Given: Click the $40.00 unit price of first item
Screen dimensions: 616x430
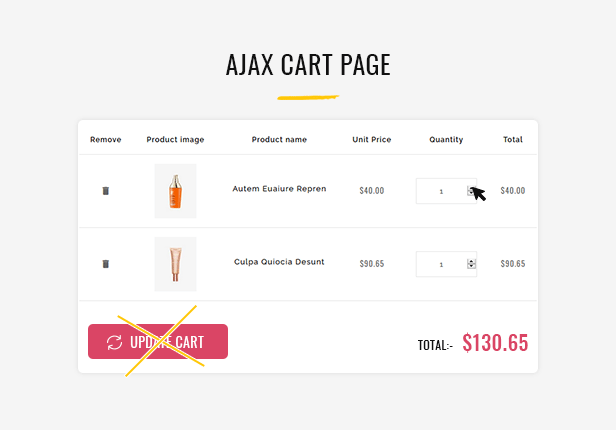Looking at the screenshot, I should click(x=372, y=191).
